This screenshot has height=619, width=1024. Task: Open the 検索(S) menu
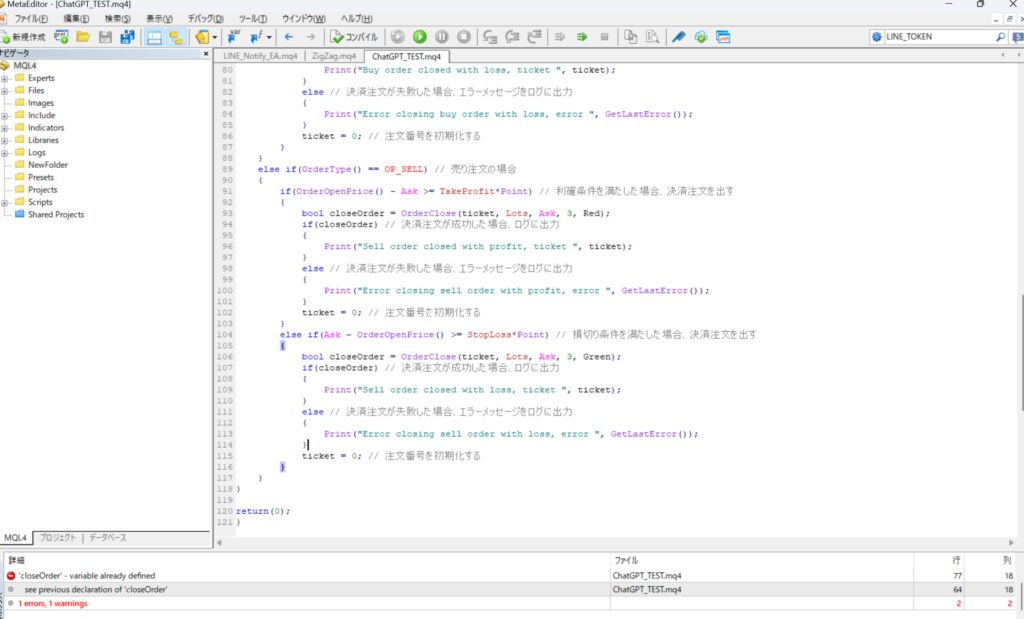pyautogui.click(x=118, y=19)
